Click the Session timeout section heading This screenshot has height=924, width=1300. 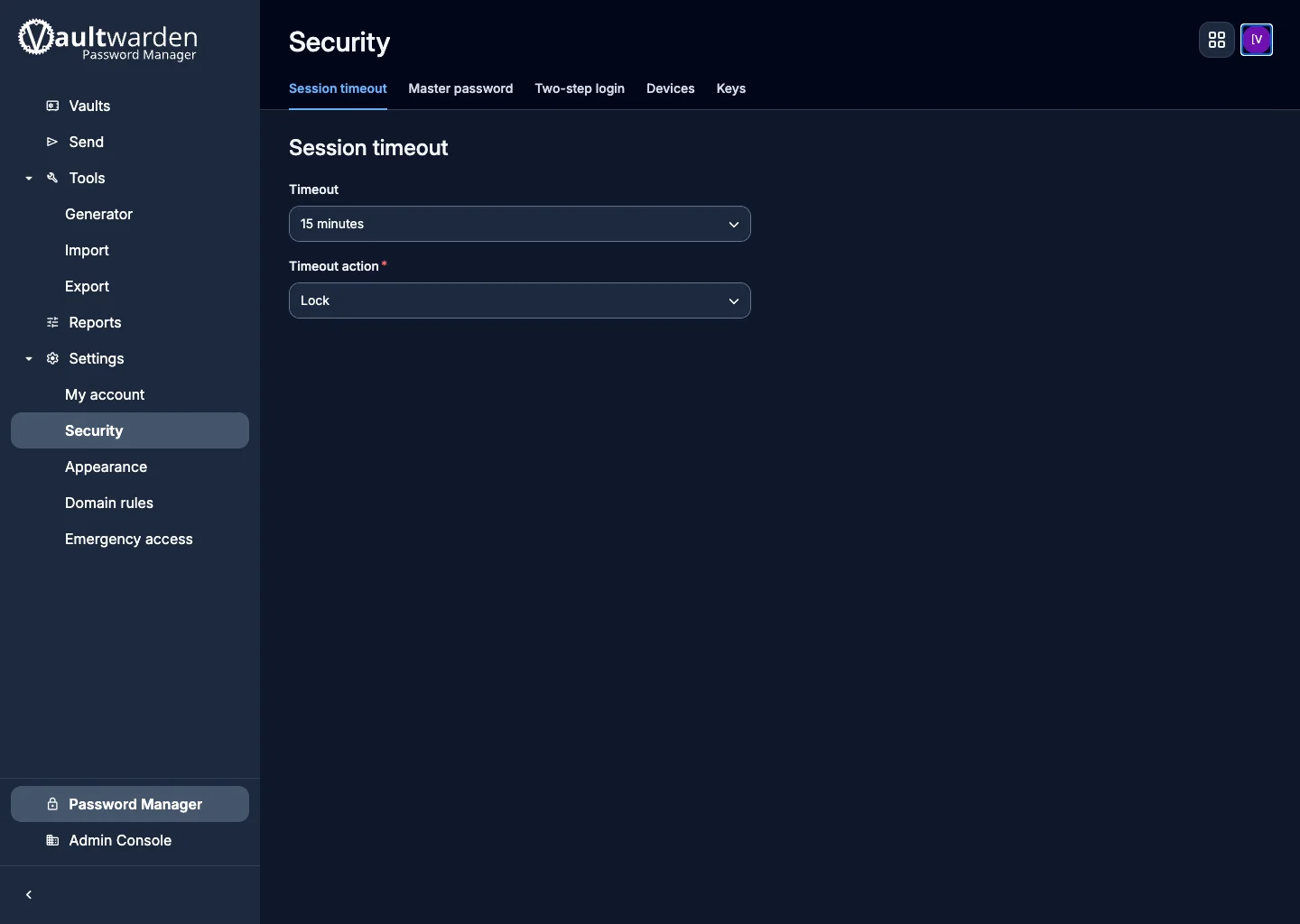tap(368, 148)
